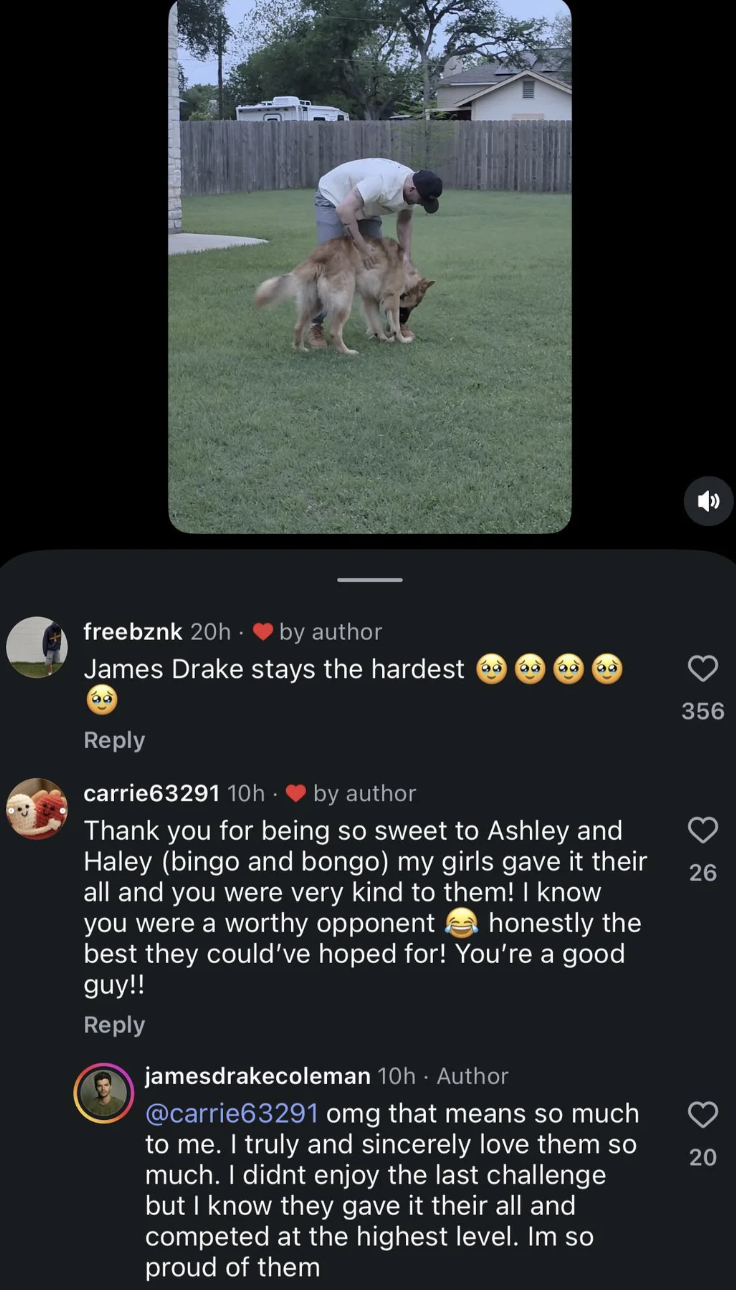
Task: Open the freebznk username link
Action: pyautogui.click(x=133, y=632)
